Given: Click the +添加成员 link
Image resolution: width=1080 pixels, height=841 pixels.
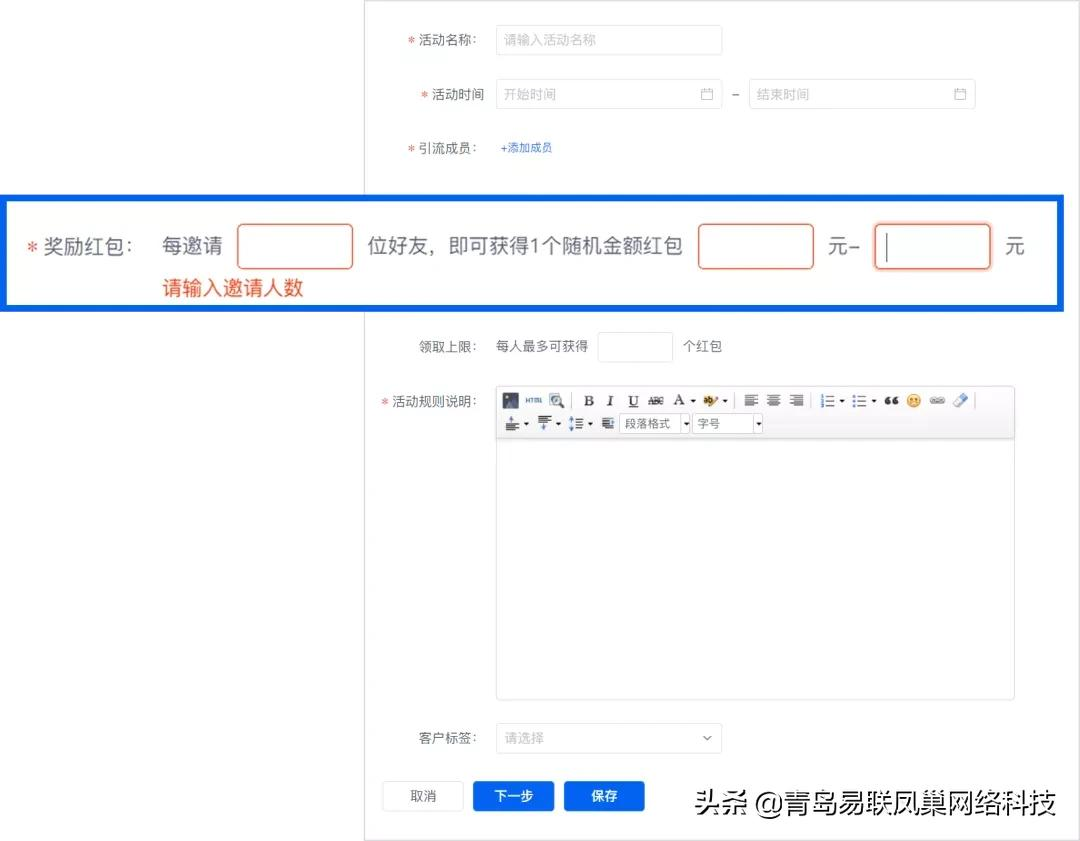Looking at the screenshot, I should 526,147.
